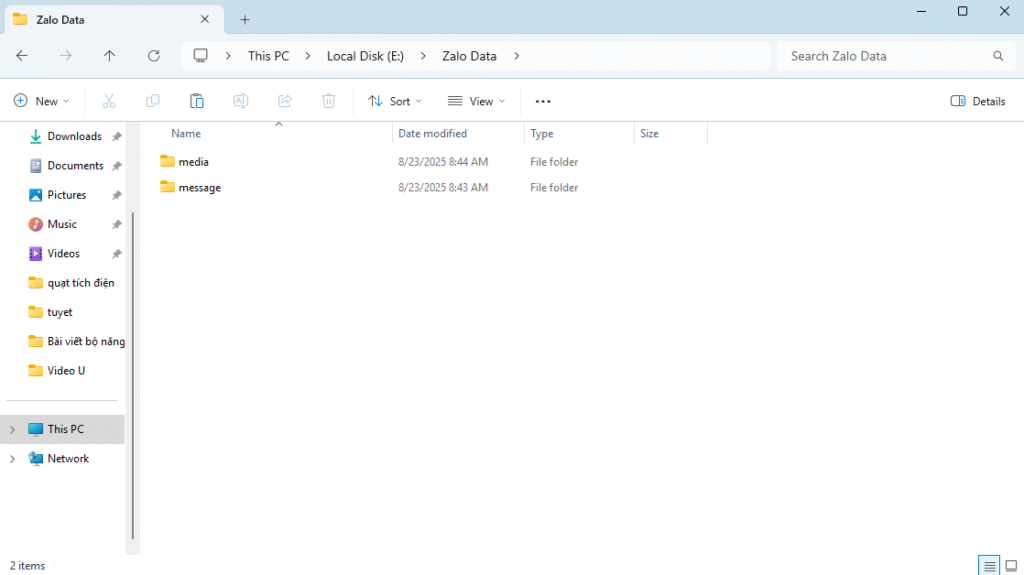The image size is (1024, 575).
Task: Go up one directory level
Action: [110, 56]
